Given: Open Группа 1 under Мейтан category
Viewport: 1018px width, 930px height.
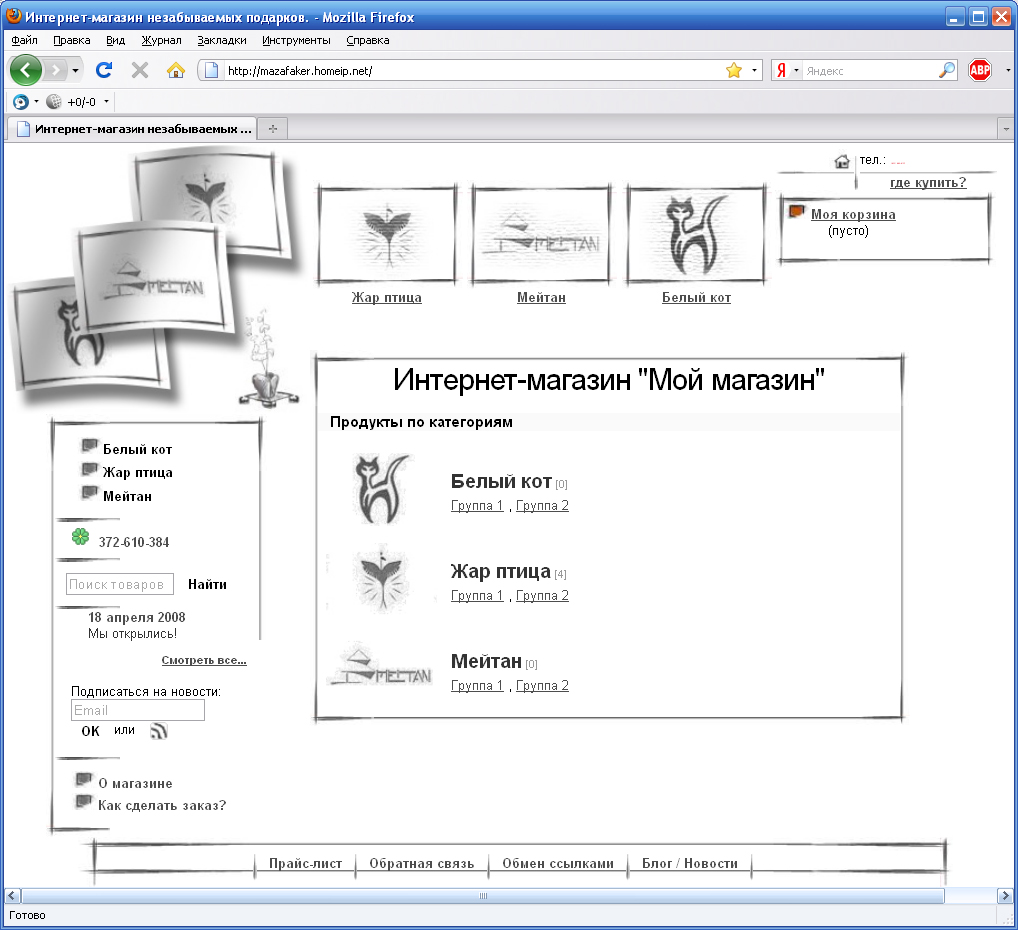Looking at the screenshot, I should [477, 685].
